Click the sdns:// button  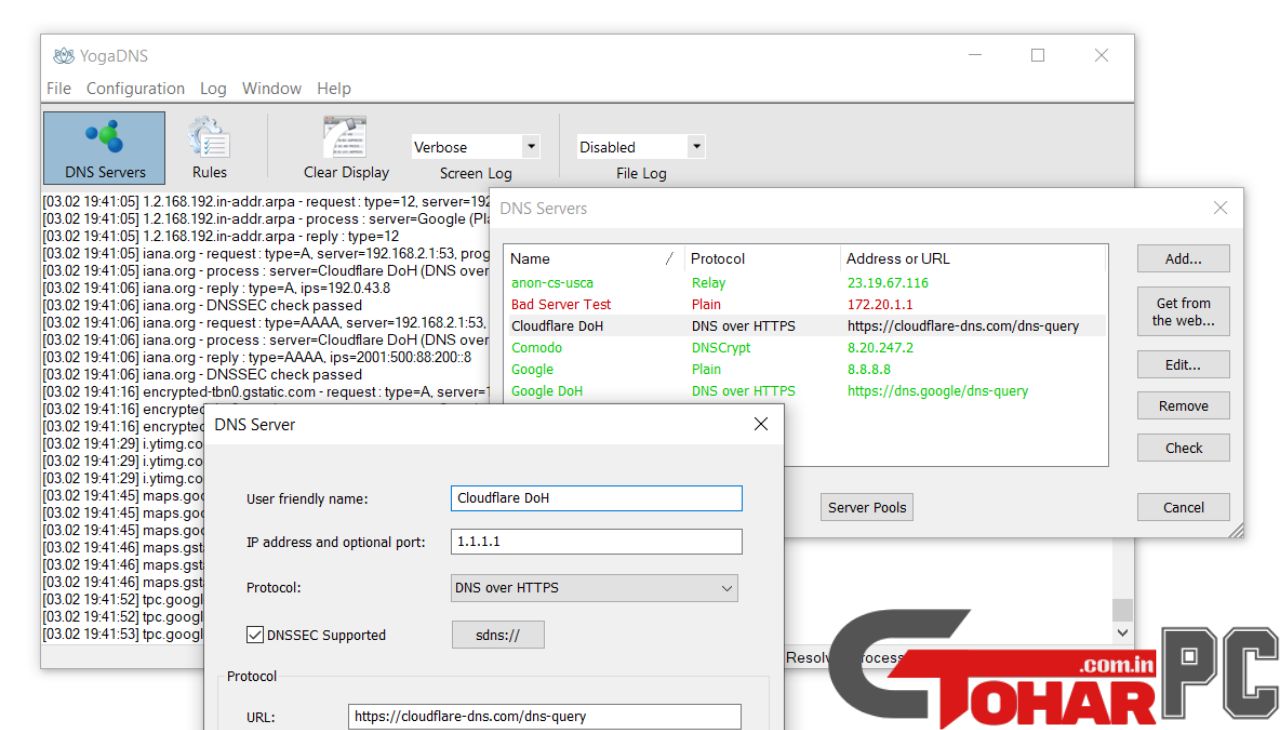(498, 635)
